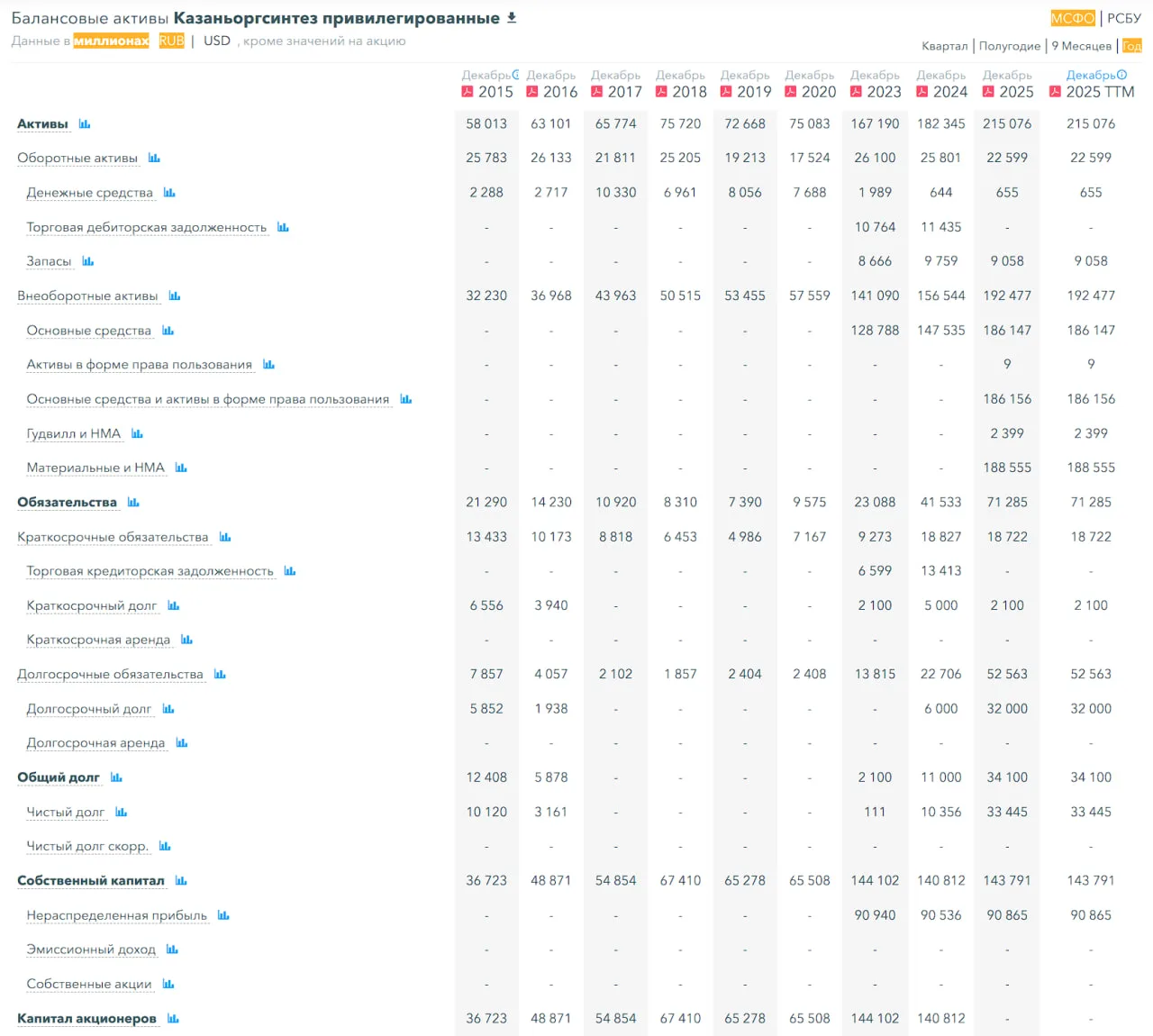Select the 9 Месяцев period
Screen dimensions: 1153x1036
tap(1082, 46)
